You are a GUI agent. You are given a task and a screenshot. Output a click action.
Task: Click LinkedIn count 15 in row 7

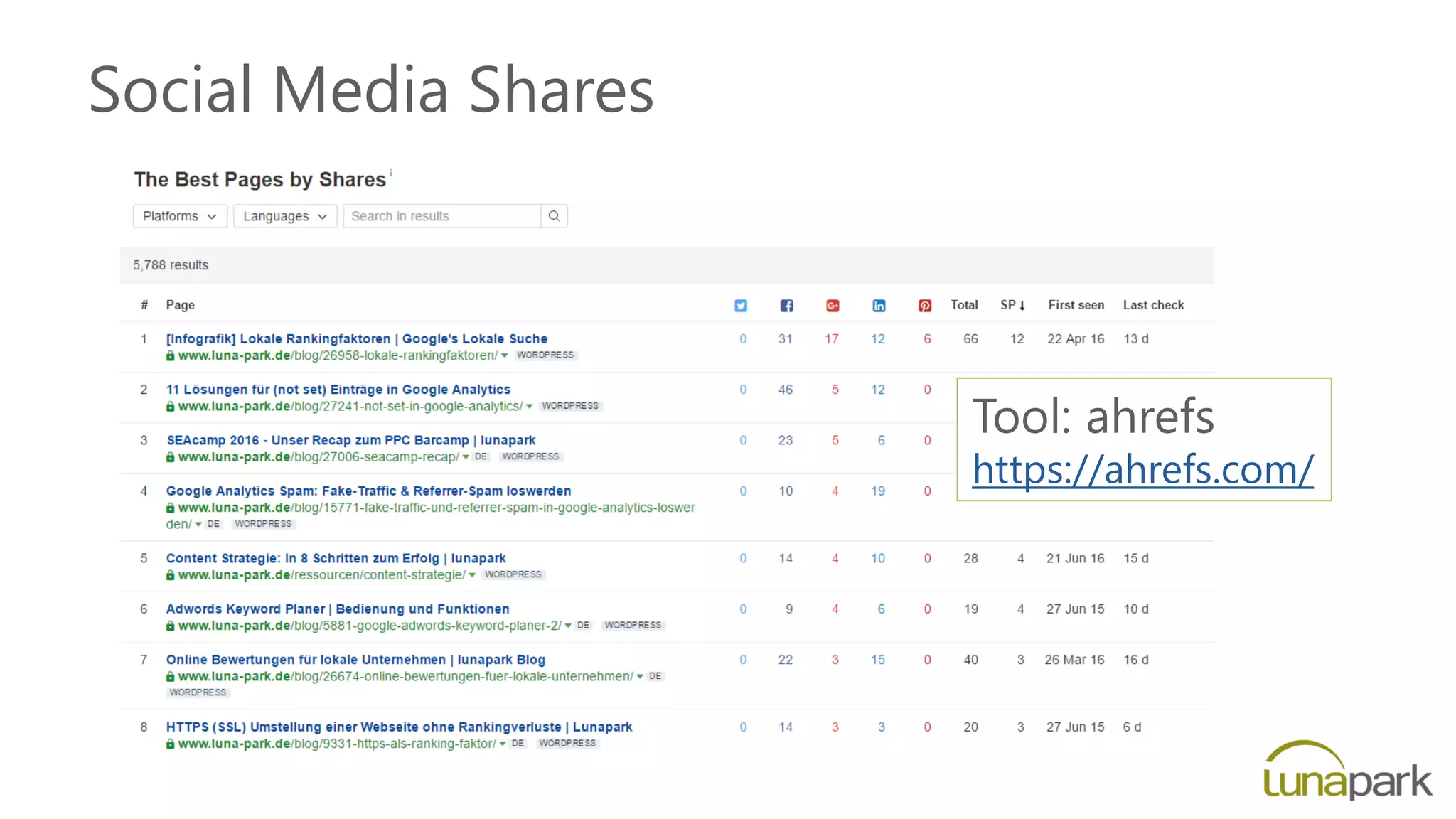coord(878,660)
